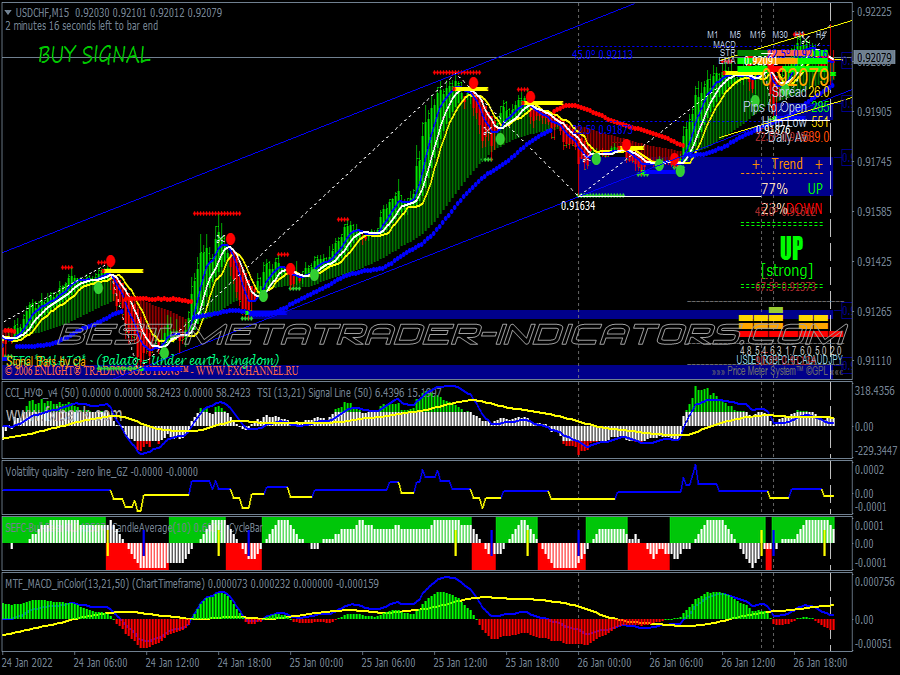This screenshot has height=675, width=900.
Task: Click the Price Meter System ©GPL caption
Action: click(x=777, y=371)
